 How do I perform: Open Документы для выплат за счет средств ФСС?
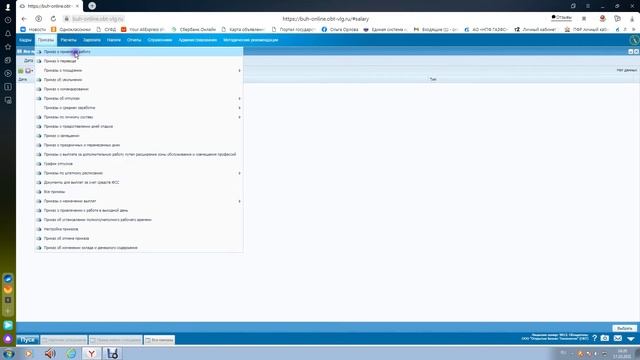pyautogui.click(x=139, y=182)
